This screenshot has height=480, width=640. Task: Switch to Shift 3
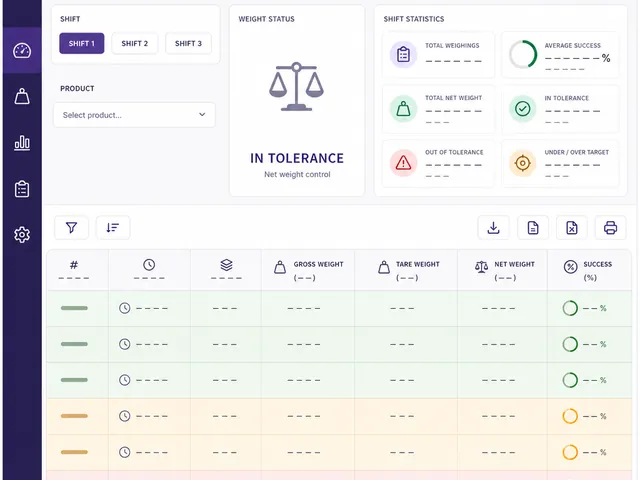[188, 43]
